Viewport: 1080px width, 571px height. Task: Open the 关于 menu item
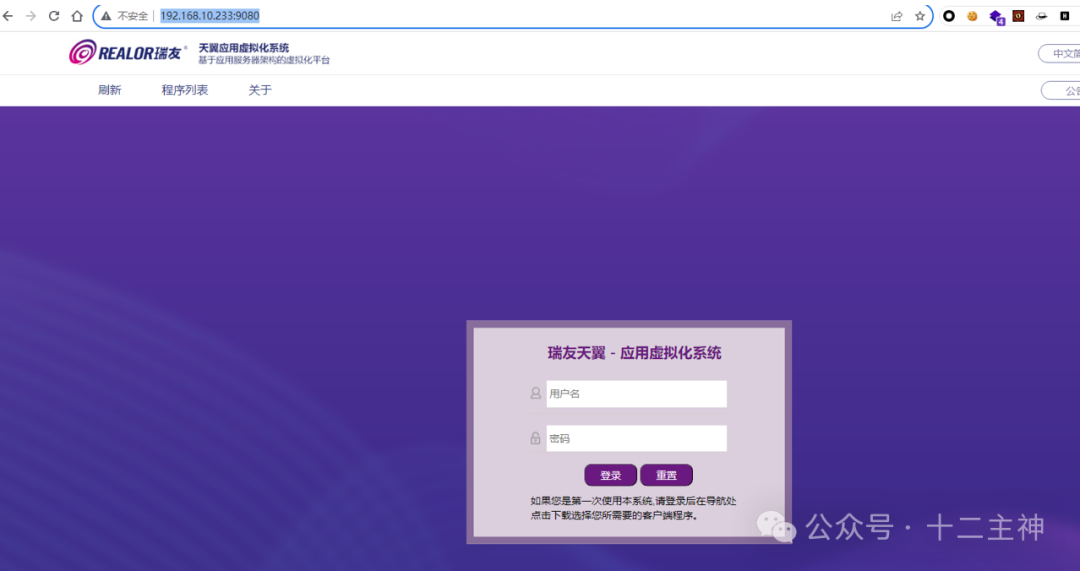coord(260,90)
